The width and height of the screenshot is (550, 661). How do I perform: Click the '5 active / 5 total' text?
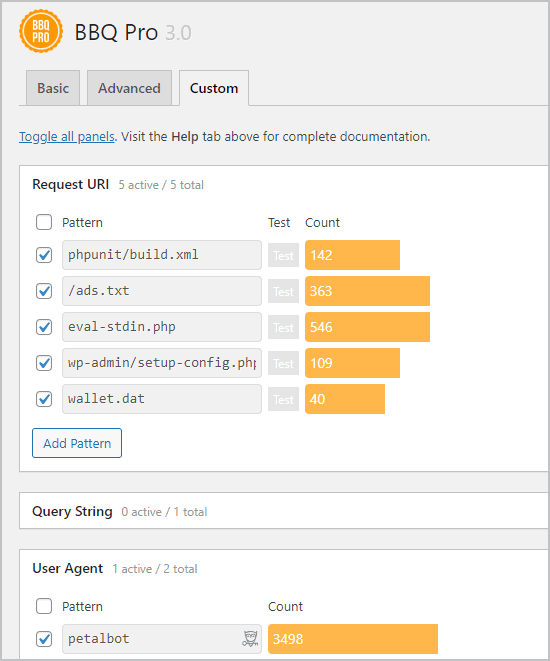161,185
